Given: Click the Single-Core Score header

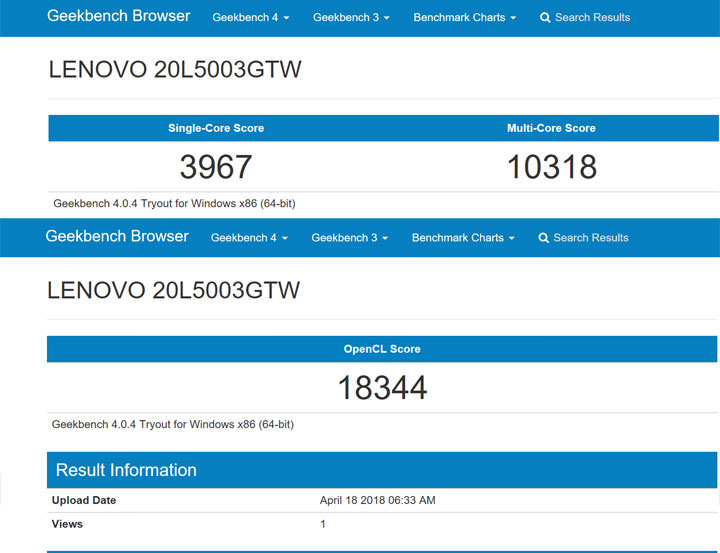Looking at the screenshot, I should [216, 128].
